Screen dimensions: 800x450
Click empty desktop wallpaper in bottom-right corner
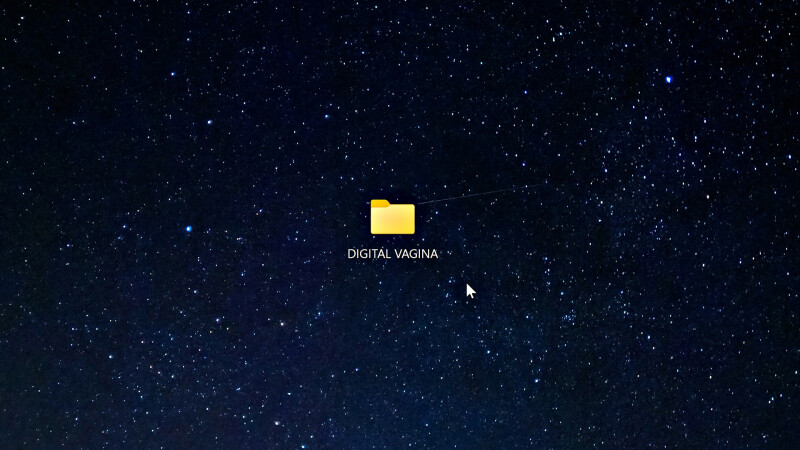click(770, 425)
